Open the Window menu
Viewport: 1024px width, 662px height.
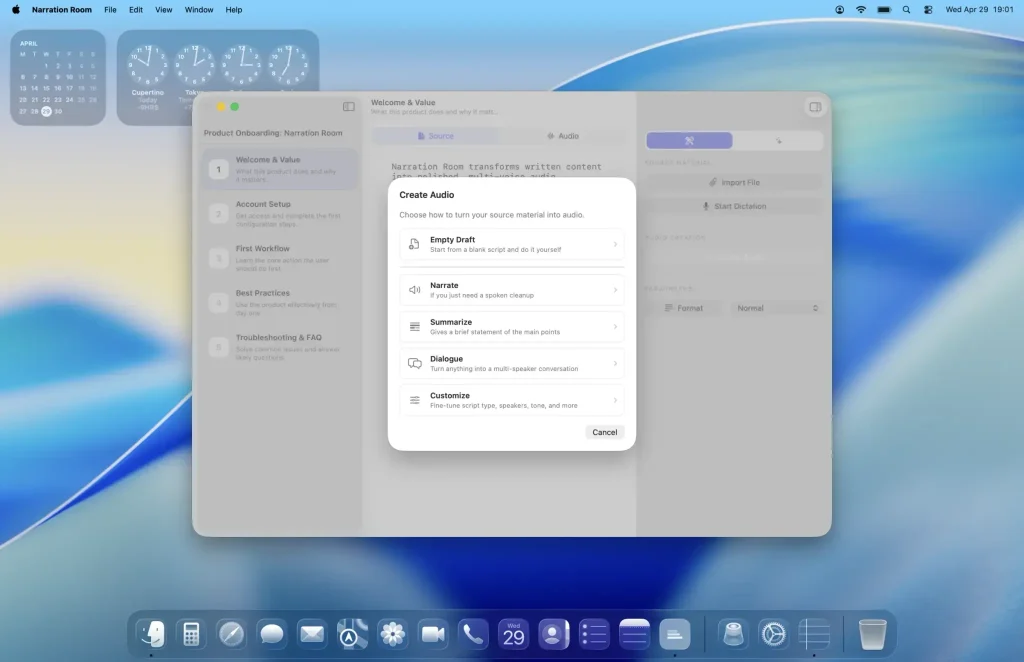coord(199,10)
